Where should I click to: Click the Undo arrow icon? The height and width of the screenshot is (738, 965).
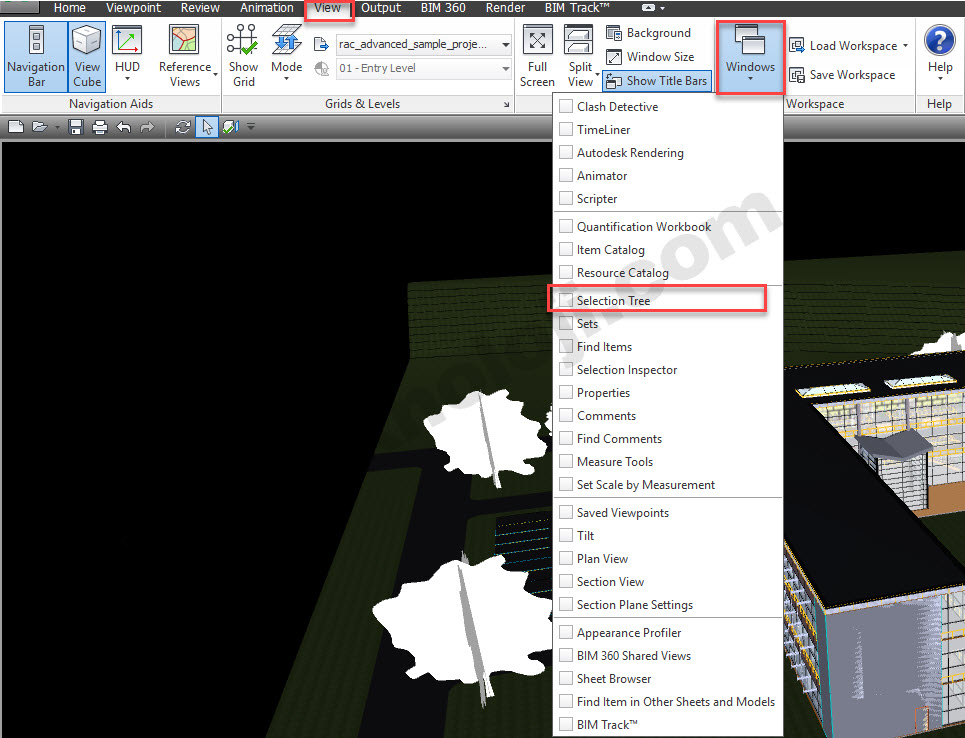124,127
